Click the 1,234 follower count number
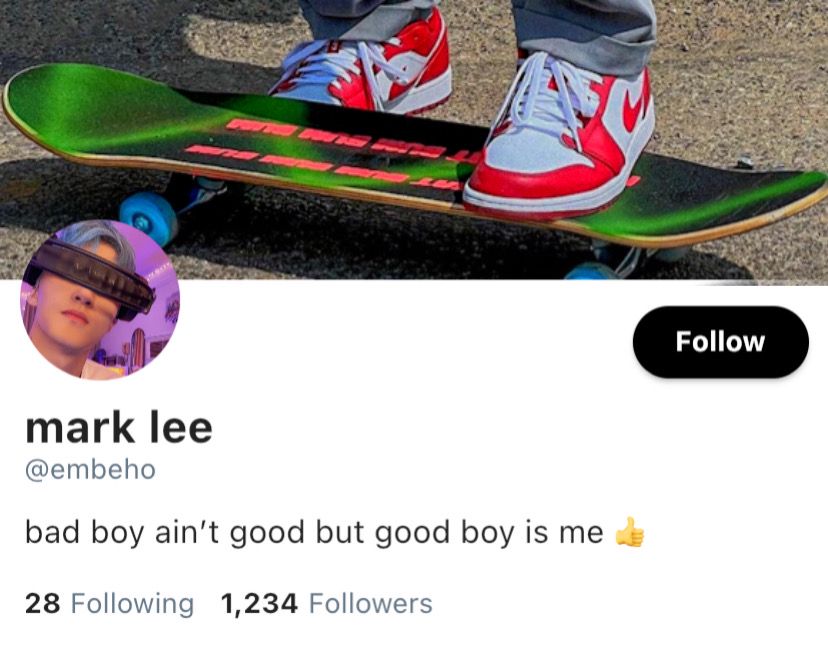828x664 pixels. click(259, 604)
